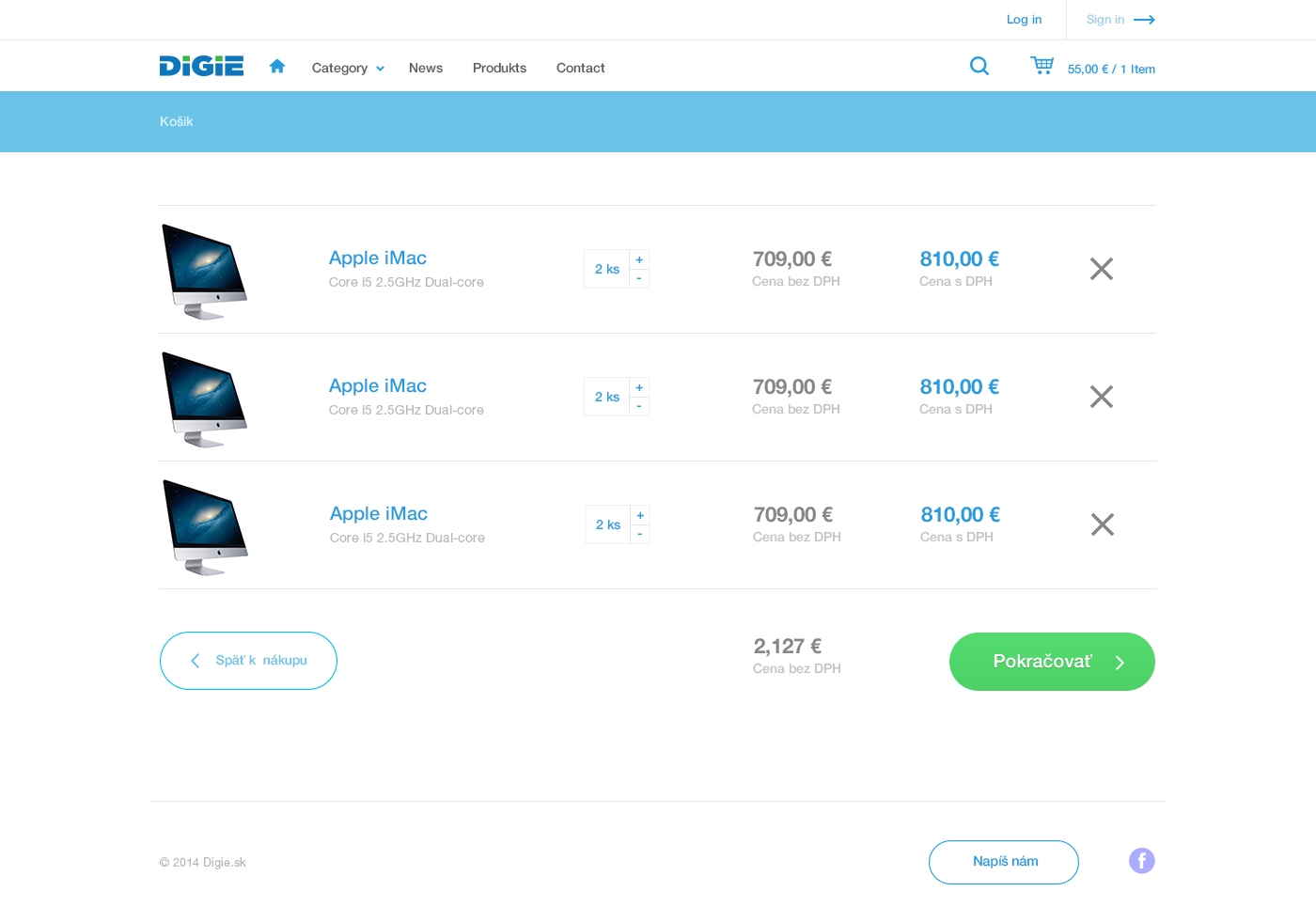Open cart summary 55,00 € / 1 Item
1316x923 pixels.
point(1111,70)
